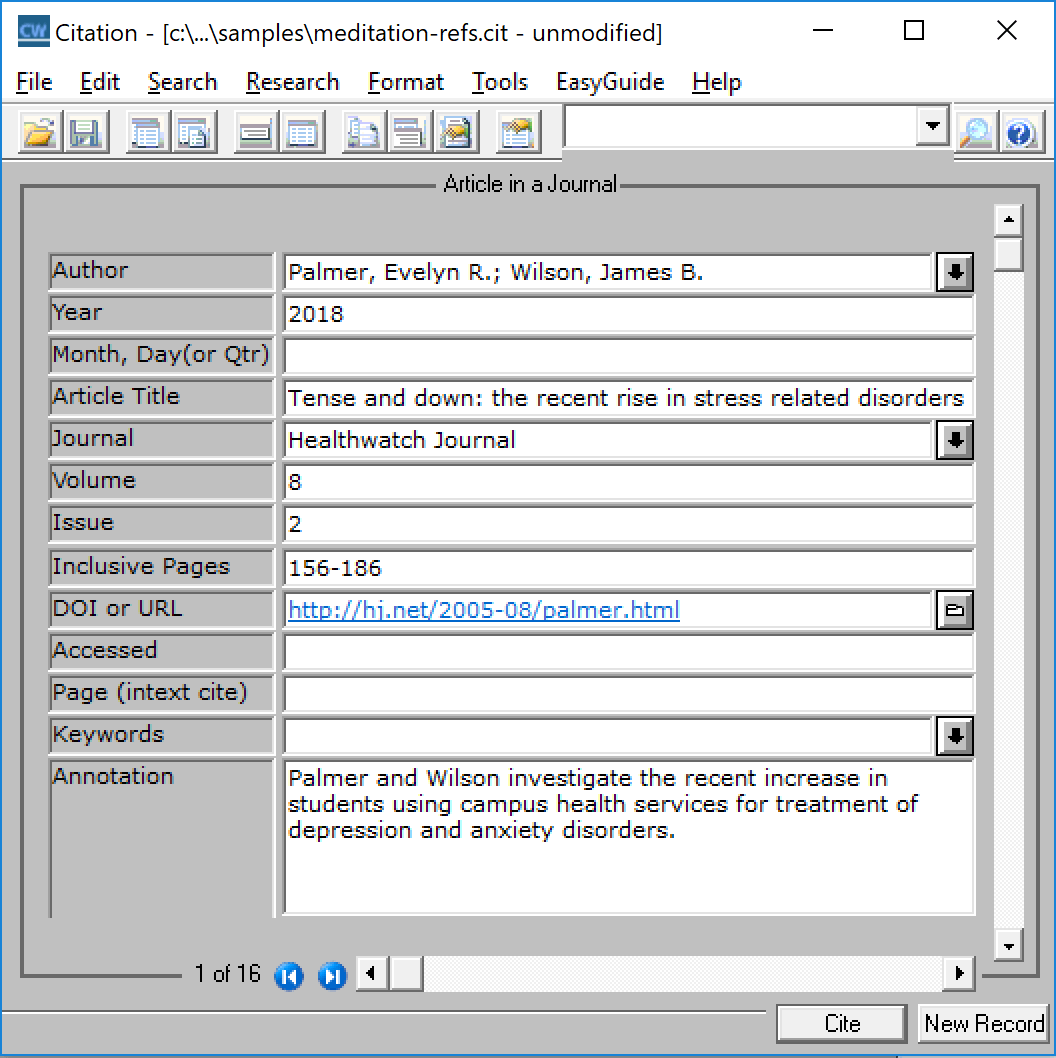This screenshot has height=1058, width=1056.
Task: Open the hj.net palmer.html link
Action: 484,610
